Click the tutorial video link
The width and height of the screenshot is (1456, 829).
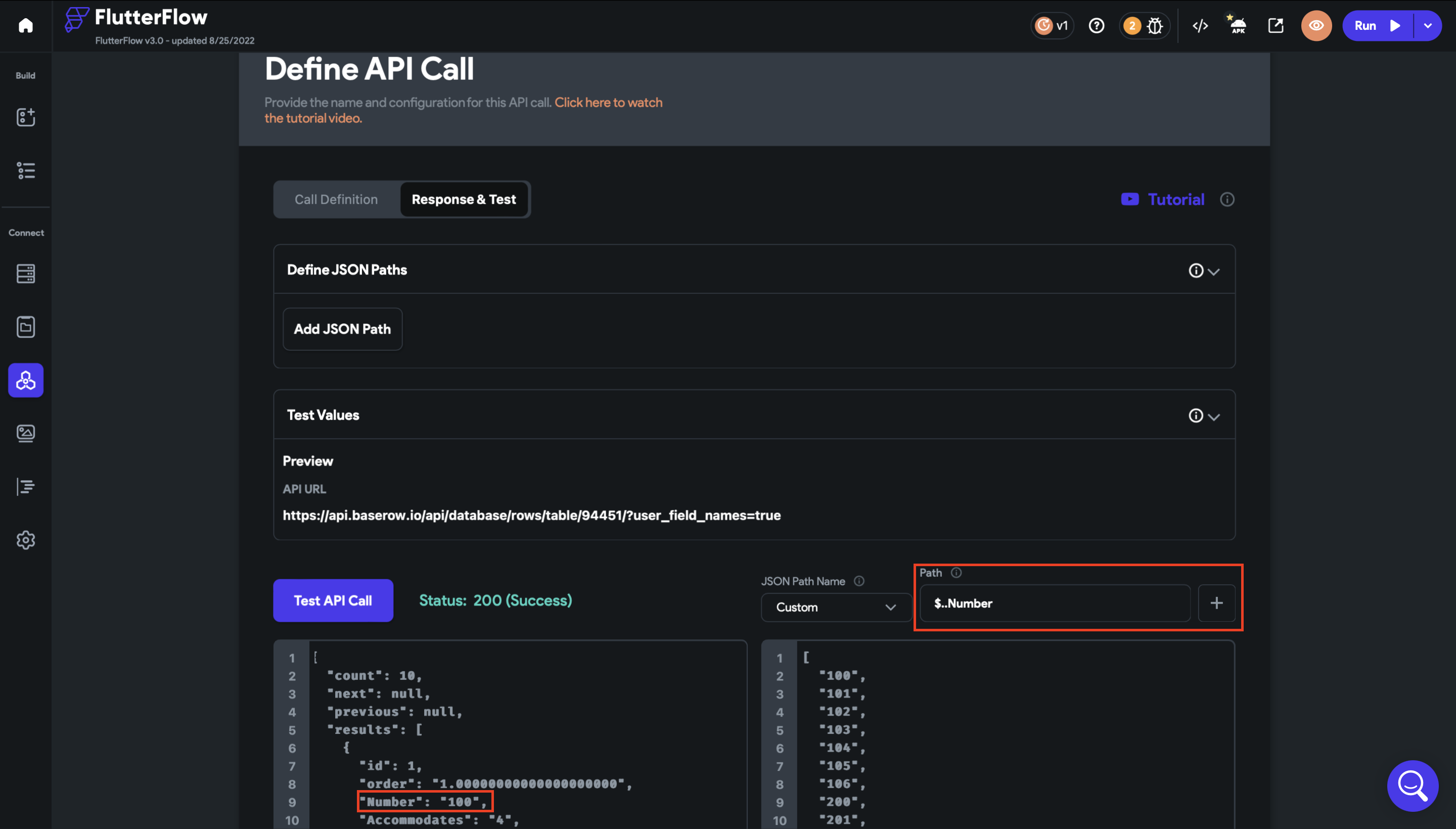[x=608, y=103]
